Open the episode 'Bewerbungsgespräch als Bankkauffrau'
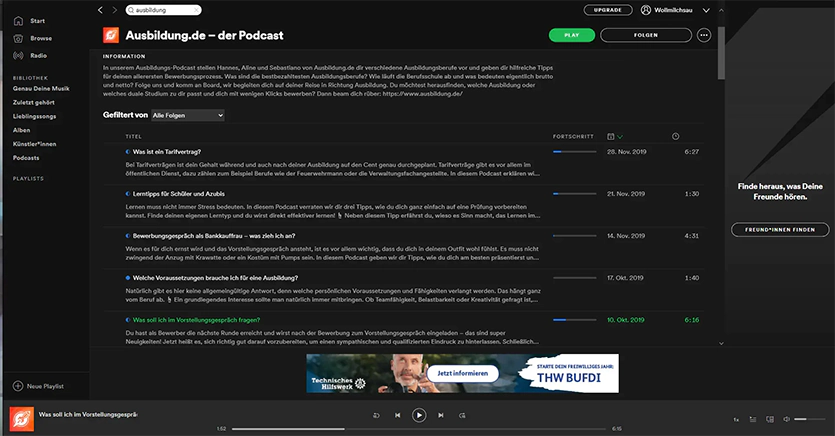The width and height of the screenshot is (835, 436). pyautogui.click(x=214, y=236)
